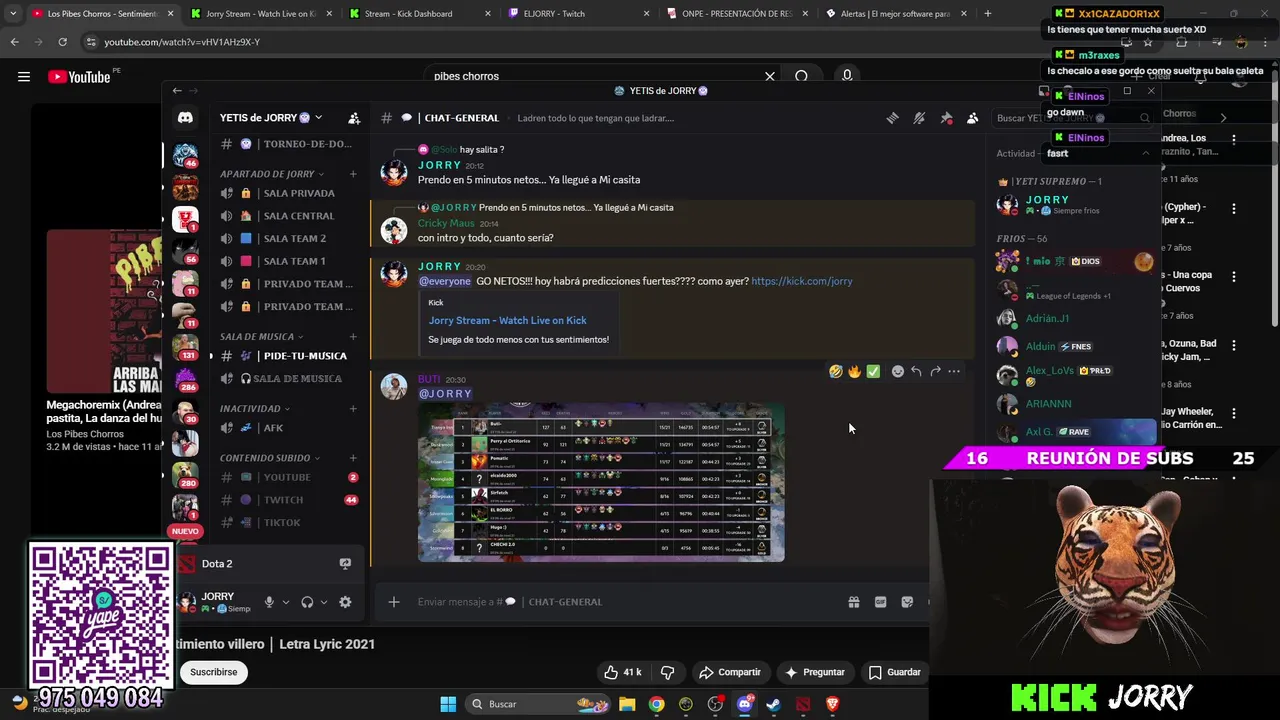Click the Suscribirse button on YouTube
The width and height of the screenshot is (1280, 720).
click(213, 672)
